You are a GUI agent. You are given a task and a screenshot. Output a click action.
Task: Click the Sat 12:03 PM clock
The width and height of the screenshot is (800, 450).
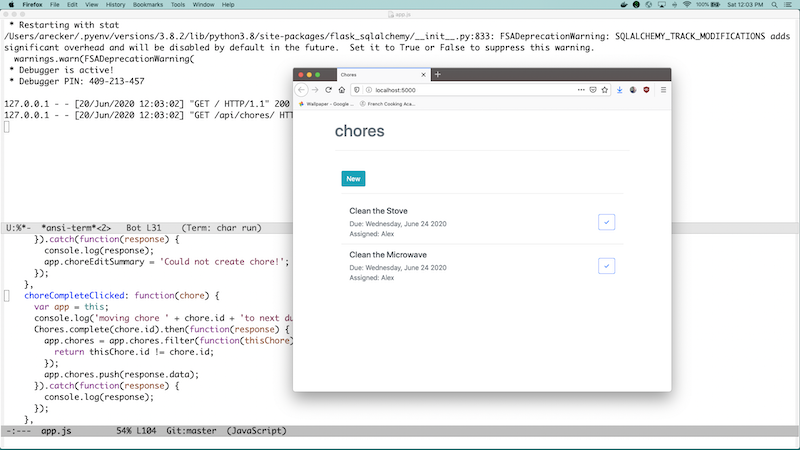(745, 5)
